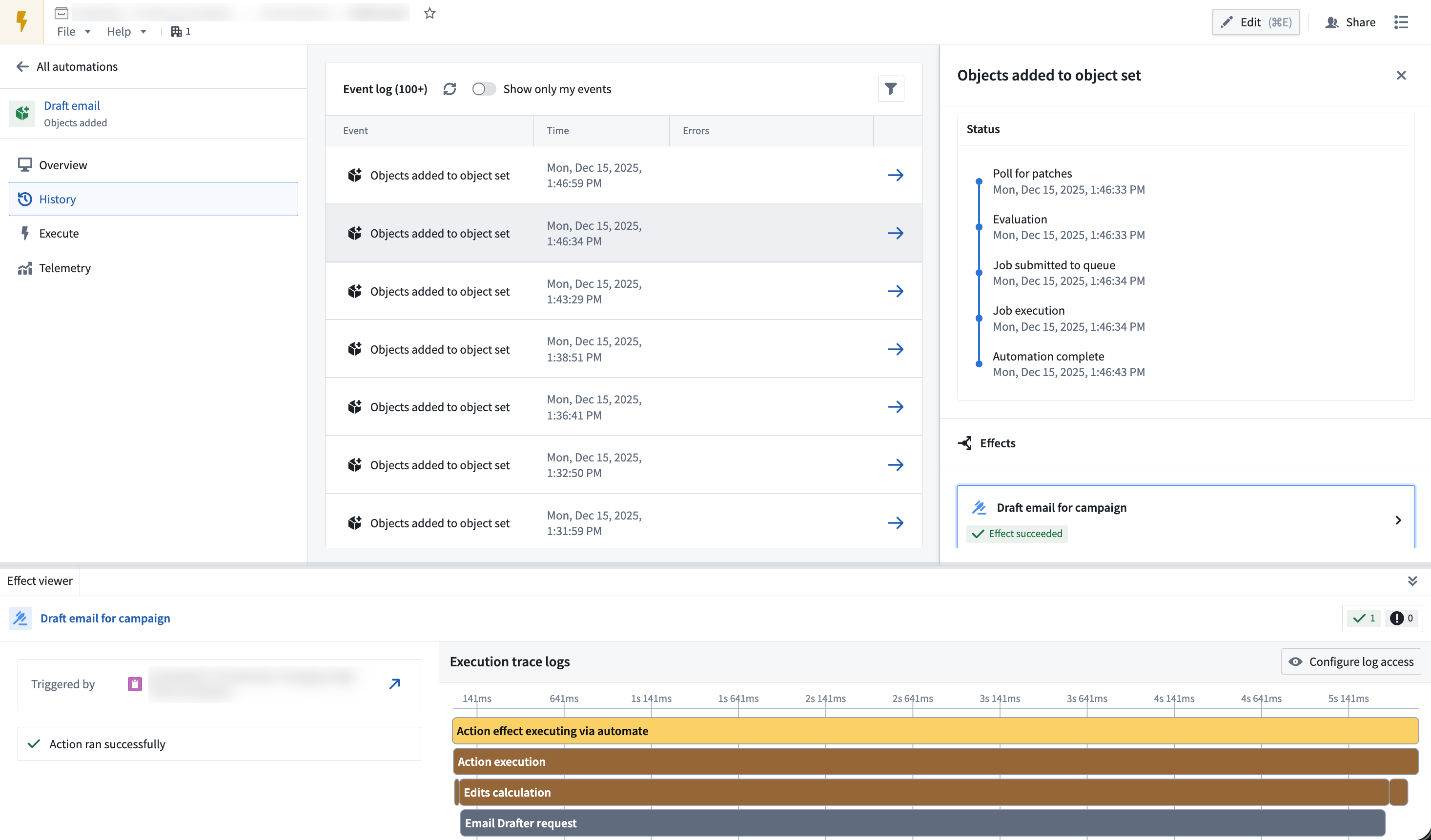Screen dimensions: 1431x840
Task: Click the Edits calculation trace bar
Action: pyautogui.click(x=507, y=792)
